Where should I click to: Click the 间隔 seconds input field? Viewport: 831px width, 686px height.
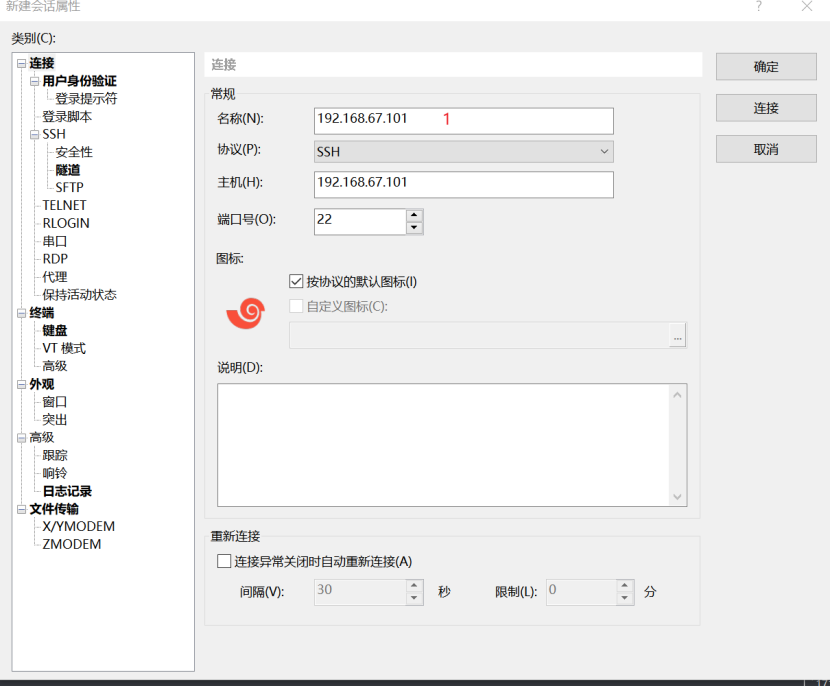click(x=360, y=592)
